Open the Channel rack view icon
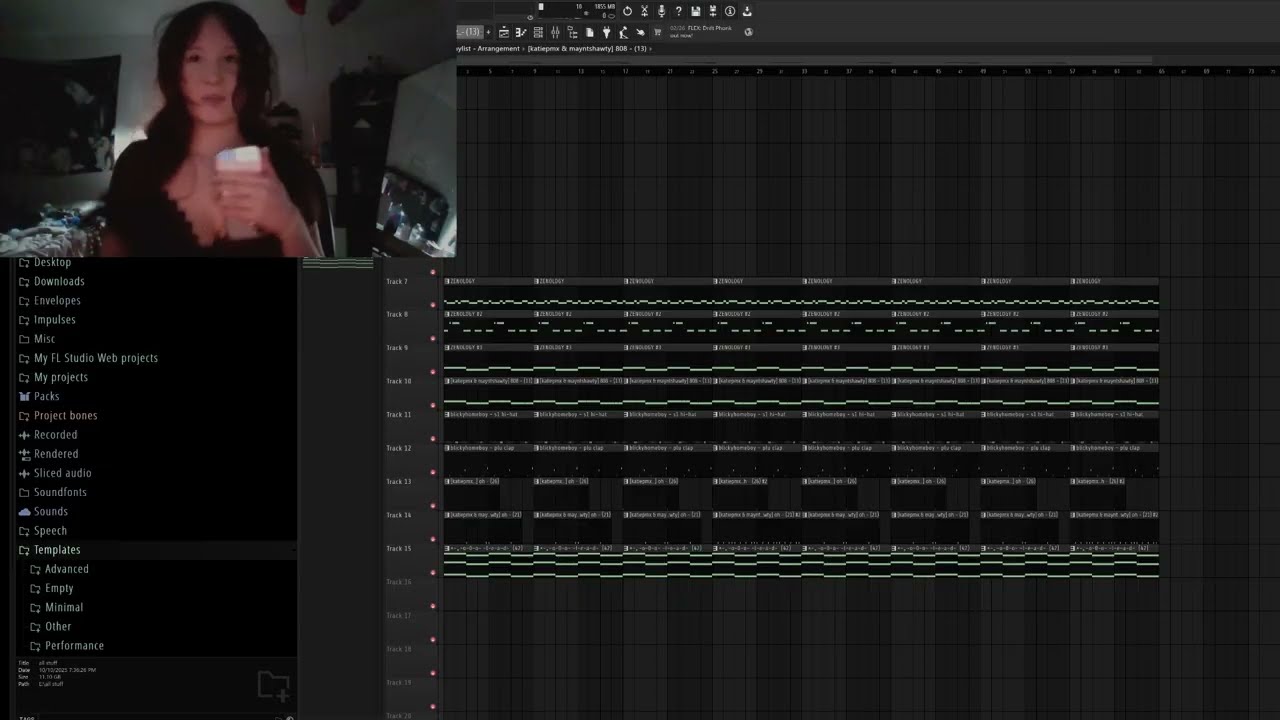Screen dimensions: 1280x720 click(x=538, y=32)
